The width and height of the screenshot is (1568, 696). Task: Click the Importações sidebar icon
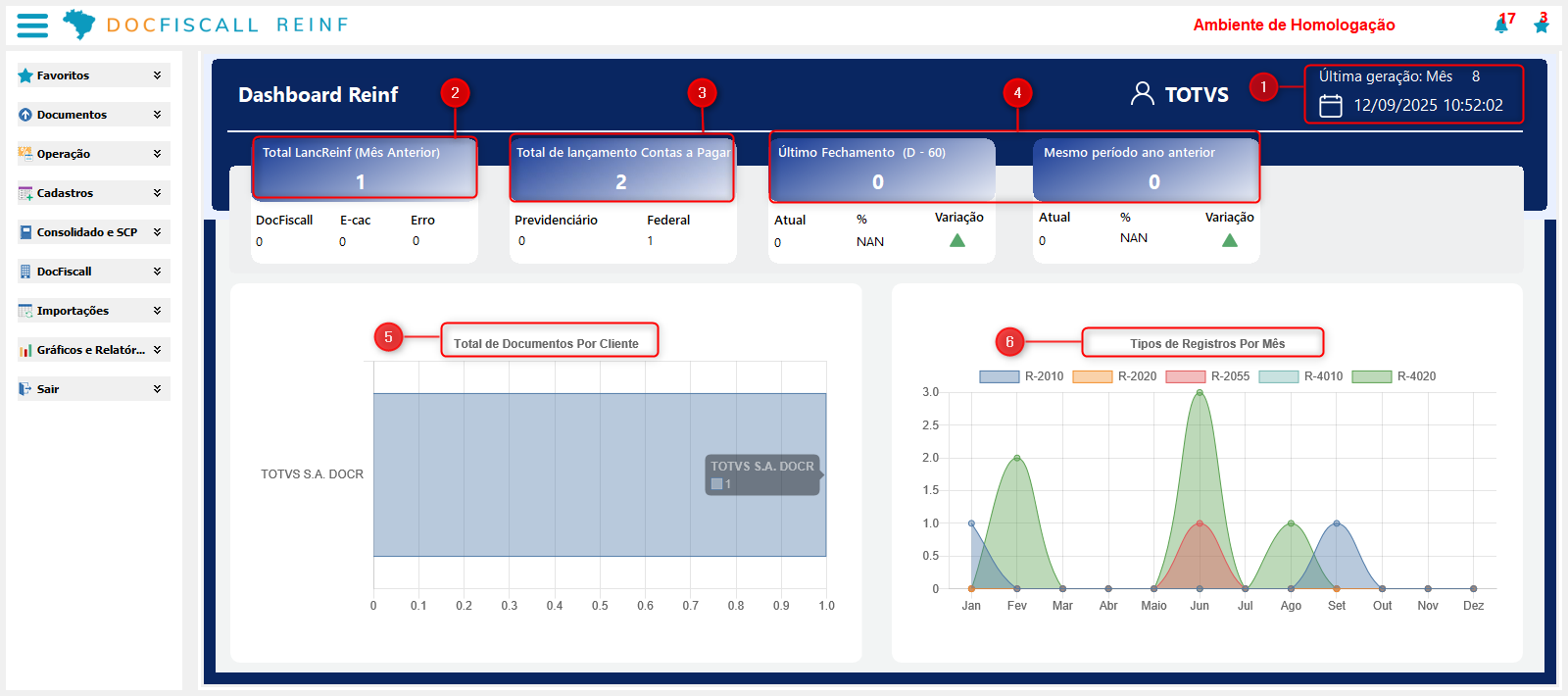[x=25, y=311]
